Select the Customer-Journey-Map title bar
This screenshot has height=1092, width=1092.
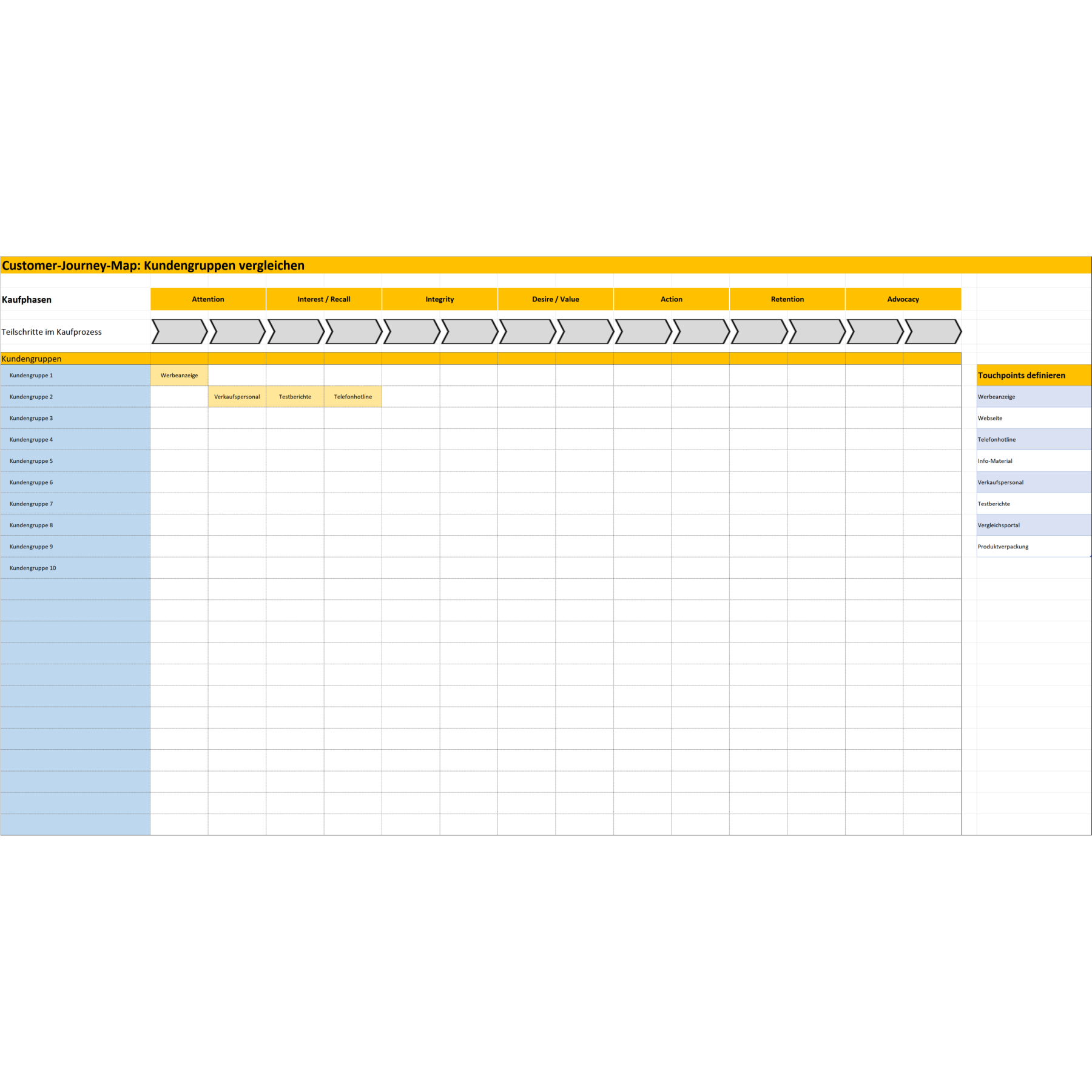[x=545, y=266]
